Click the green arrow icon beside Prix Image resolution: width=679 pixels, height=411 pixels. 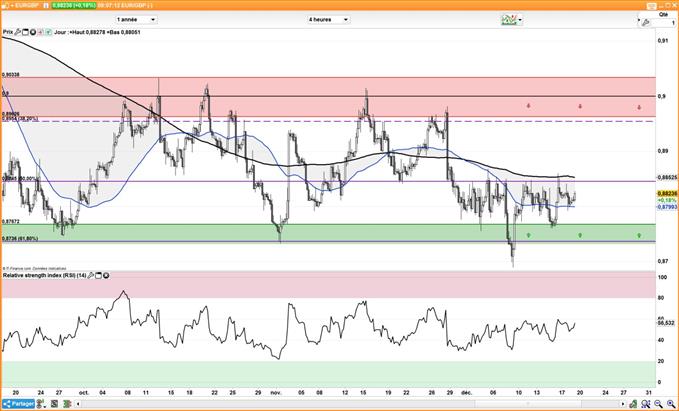48,32
